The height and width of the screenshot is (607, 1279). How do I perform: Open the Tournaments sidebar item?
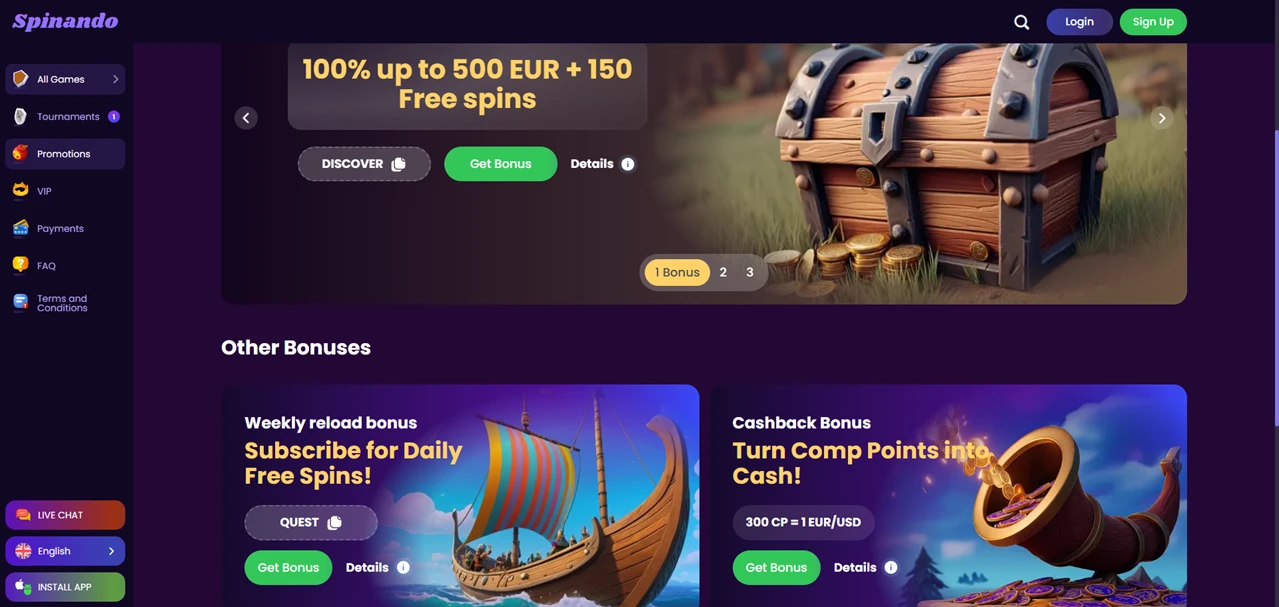pos(65,117)
